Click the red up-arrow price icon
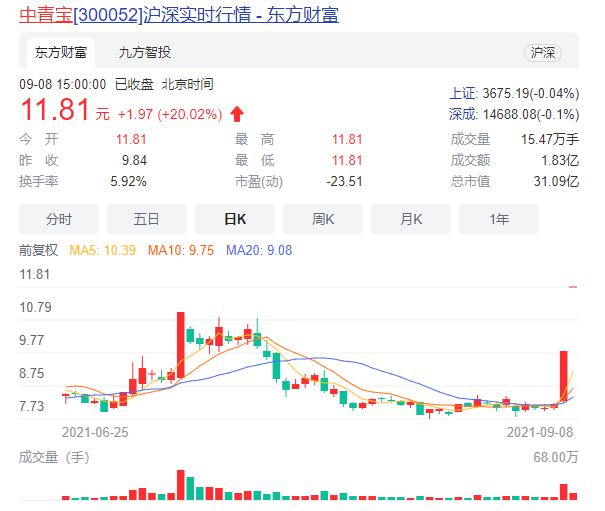 [237, 114]
